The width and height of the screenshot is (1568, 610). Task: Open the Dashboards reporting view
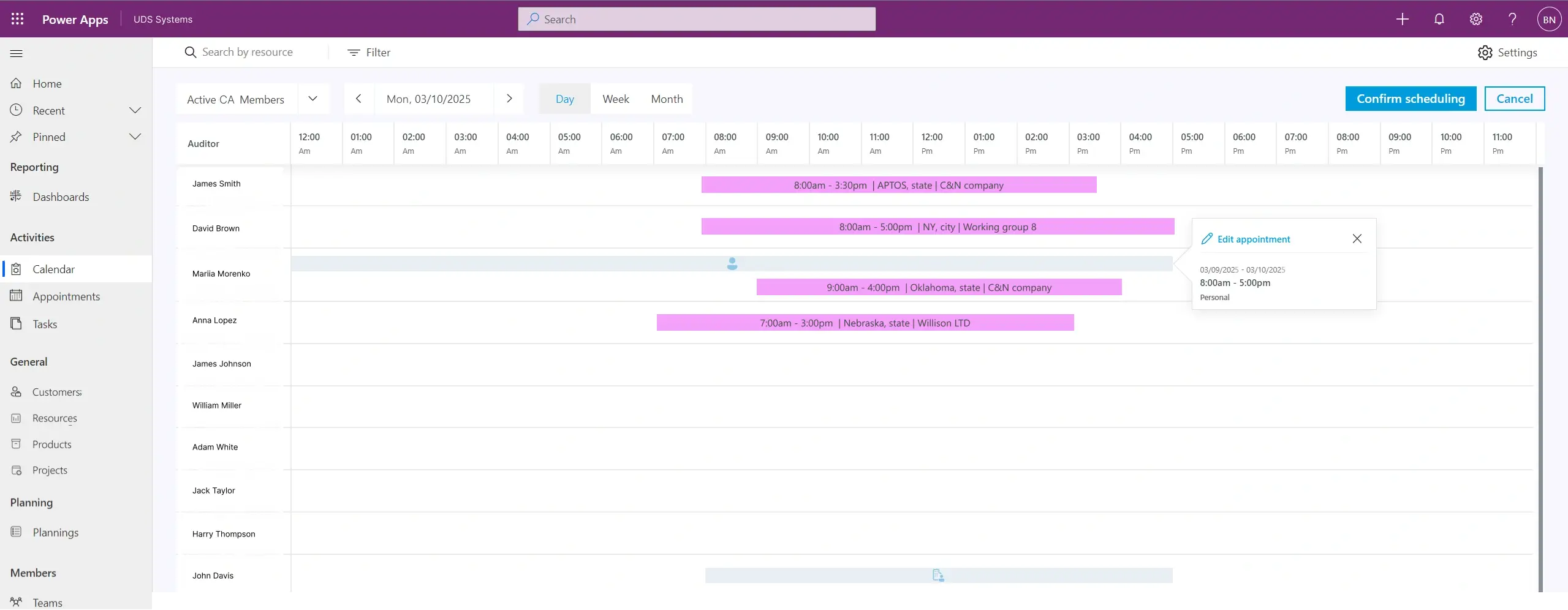pyautogui.click(x=61, y=197)
